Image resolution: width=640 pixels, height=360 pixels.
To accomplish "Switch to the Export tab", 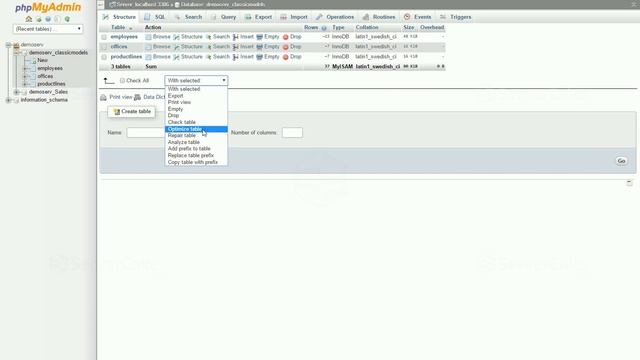I will tap(259, 17).
